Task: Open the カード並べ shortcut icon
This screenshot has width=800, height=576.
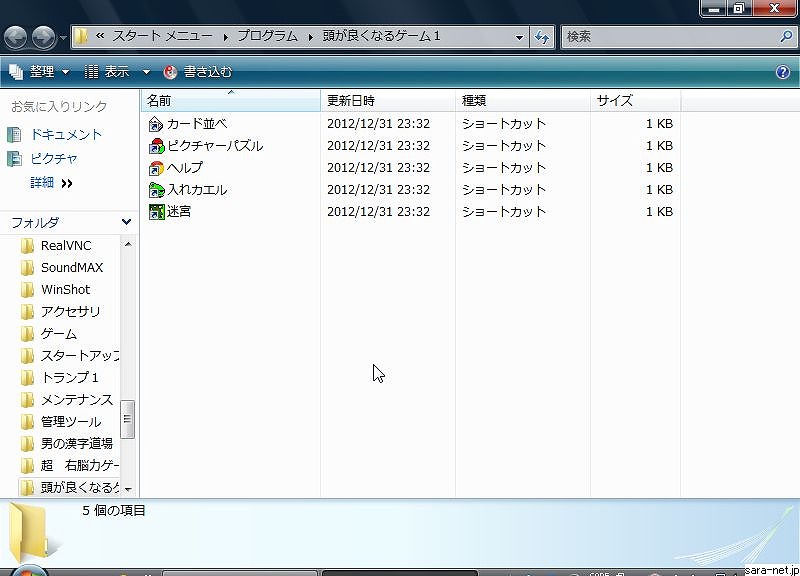Action: click(156, 124)
